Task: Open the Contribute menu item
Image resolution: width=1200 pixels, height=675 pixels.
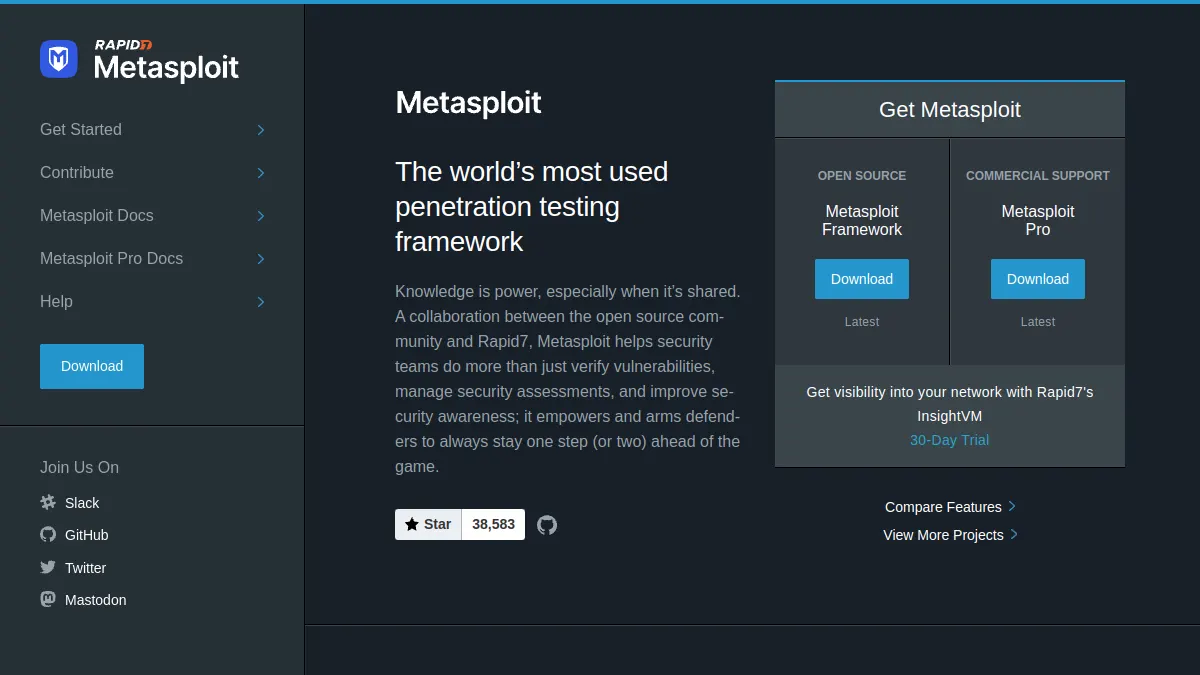Action: click(77, 172)
